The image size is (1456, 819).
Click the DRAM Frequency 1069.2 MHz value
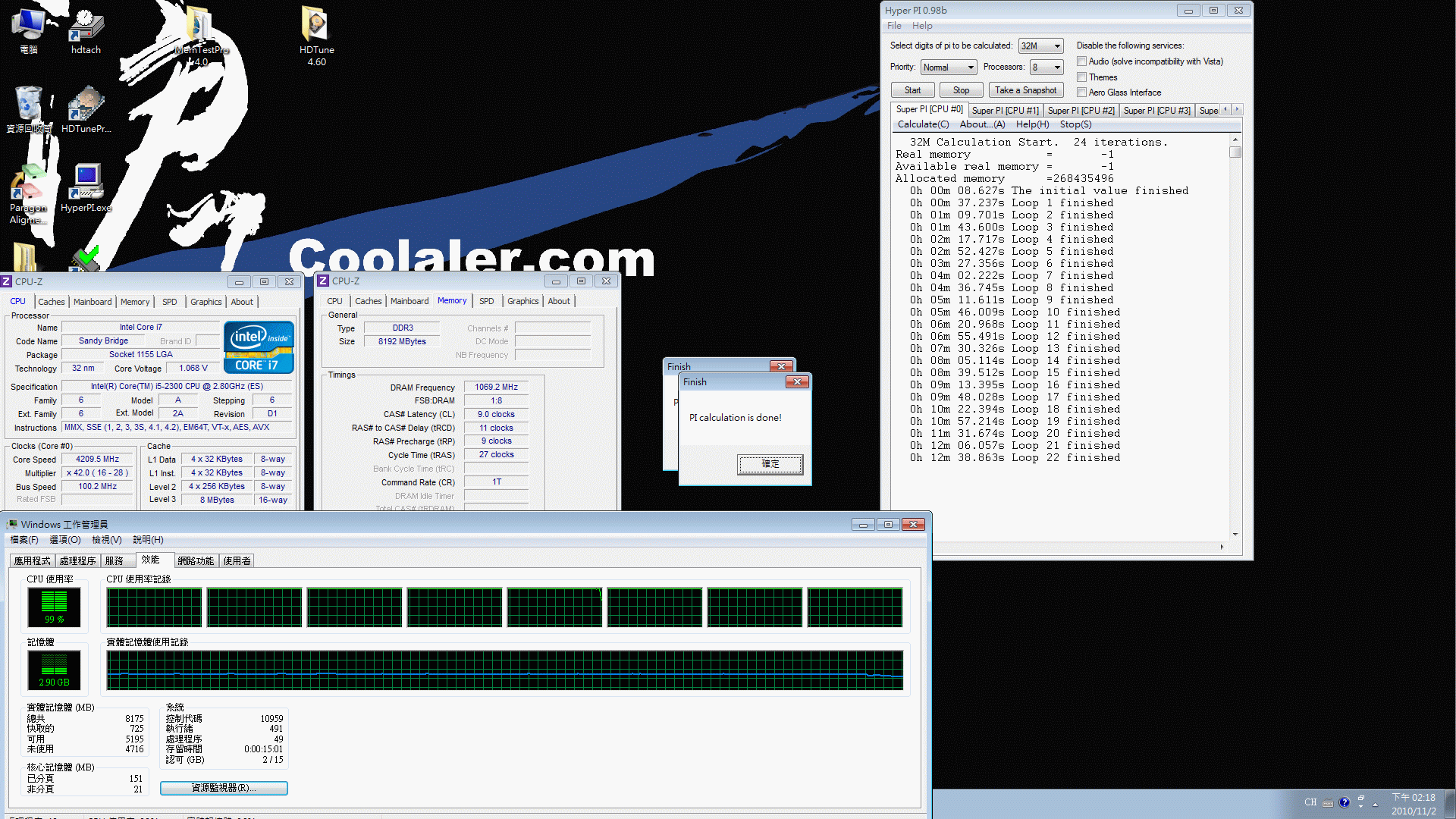point(496,388)
